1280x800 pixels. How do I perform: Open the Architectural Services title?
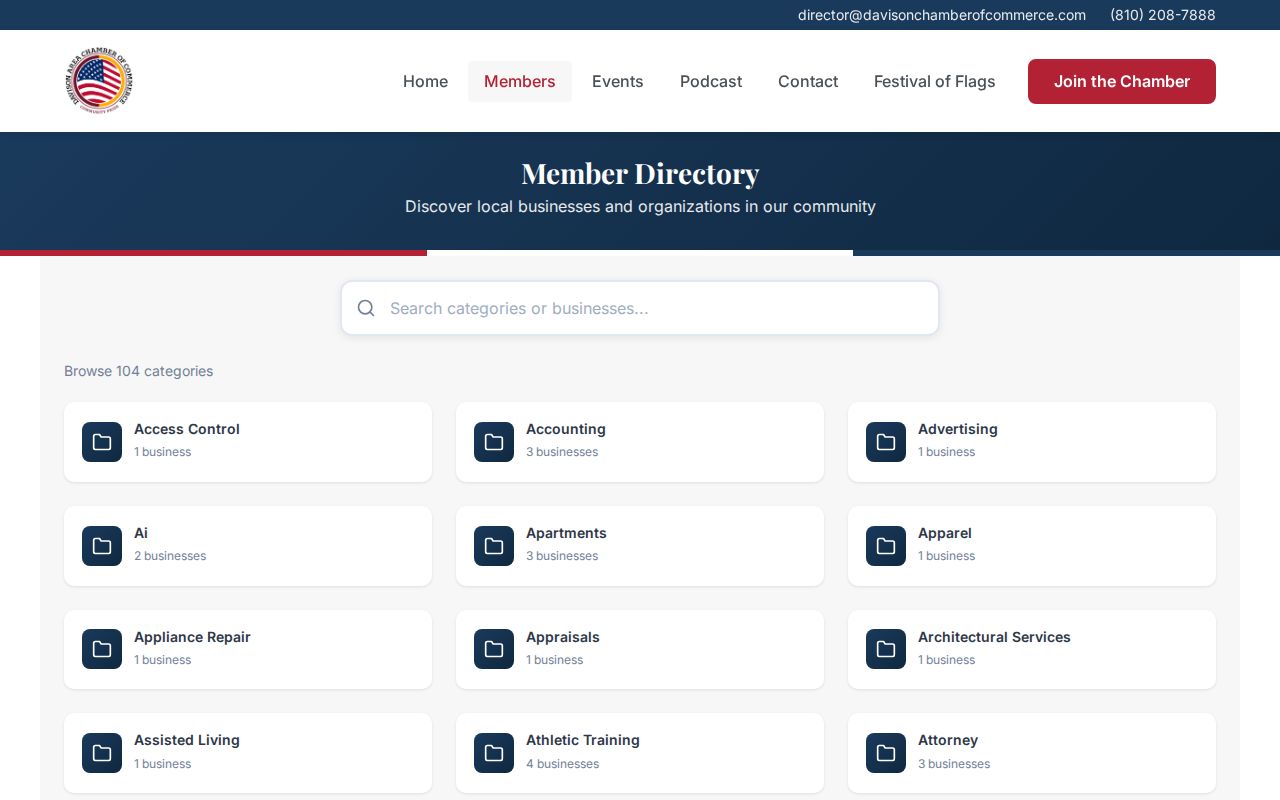tap(994, 637)
